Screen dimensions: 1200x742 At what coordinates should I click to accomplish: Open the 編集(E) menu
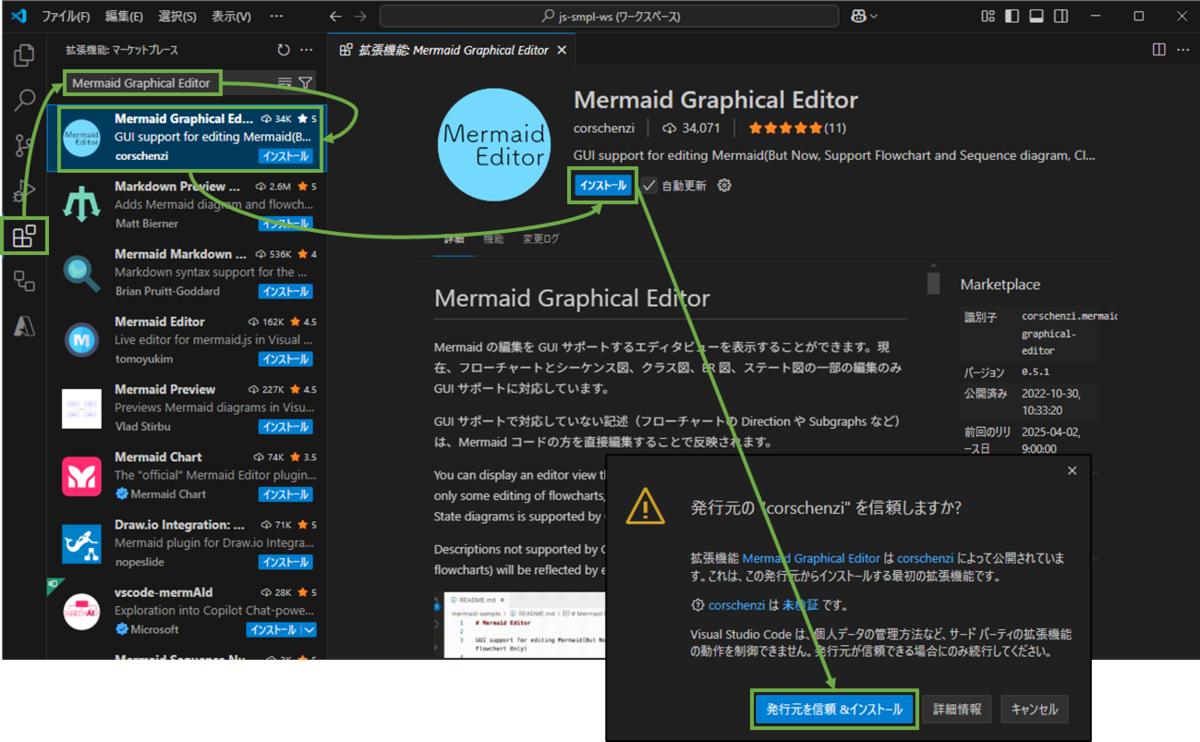[x=124, y=16]
